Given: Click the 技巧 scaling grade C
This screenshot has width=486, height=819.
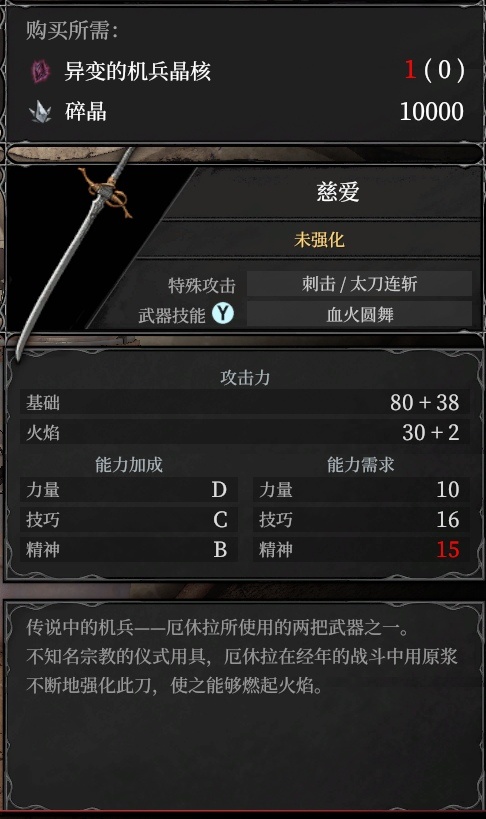Looking at the screenshot, I should 220,520.
